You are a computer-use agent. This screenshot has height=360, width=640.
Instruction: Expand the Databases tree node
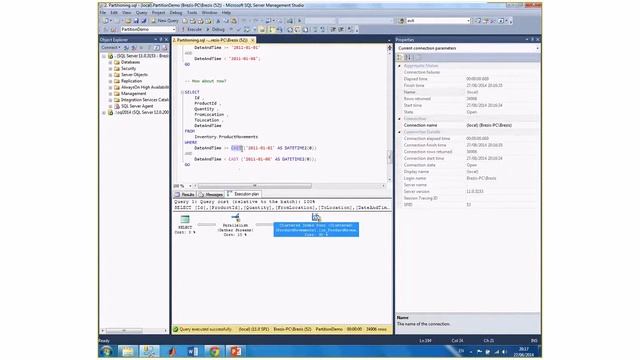click(110, 62)
